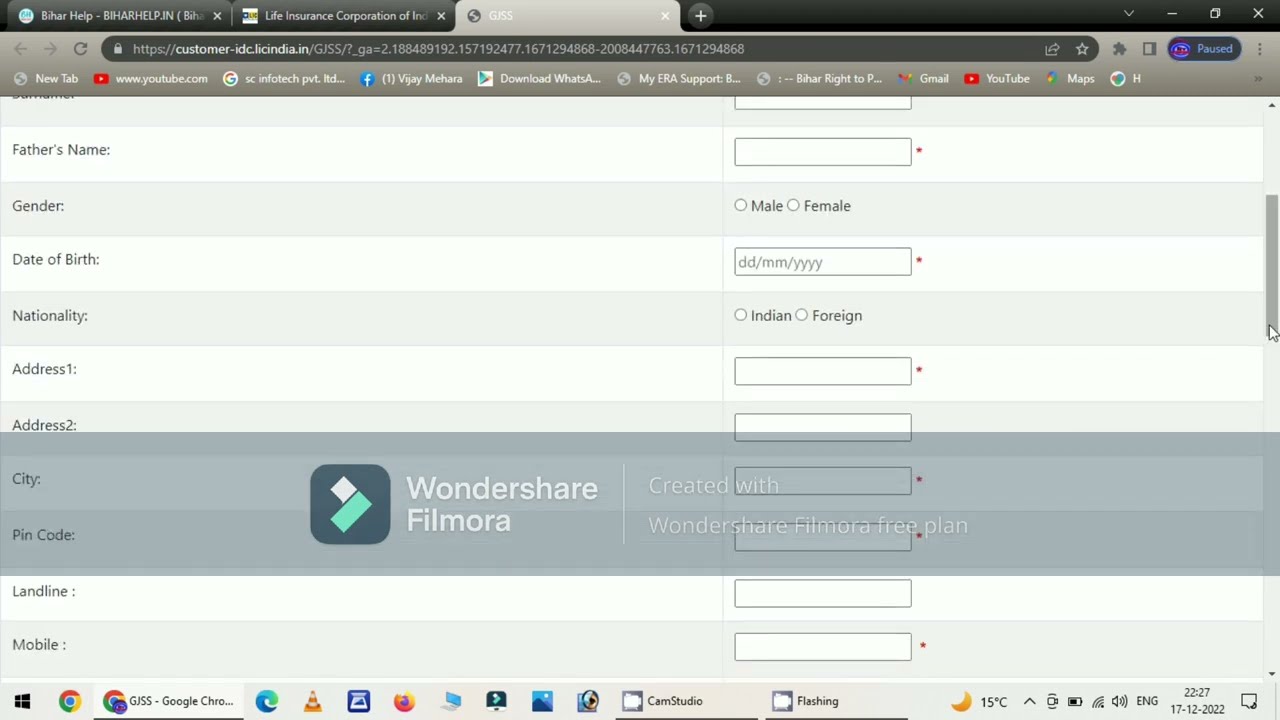Open the Vijay Mehara Facebook bookmark
The width and height of the screenshot is (1280, 720).
(411, 78)
